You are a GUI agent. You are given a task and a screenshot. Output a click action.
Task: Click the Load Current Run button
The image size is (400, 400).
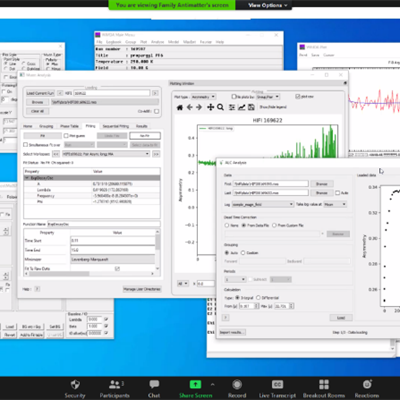click(40, 93)
